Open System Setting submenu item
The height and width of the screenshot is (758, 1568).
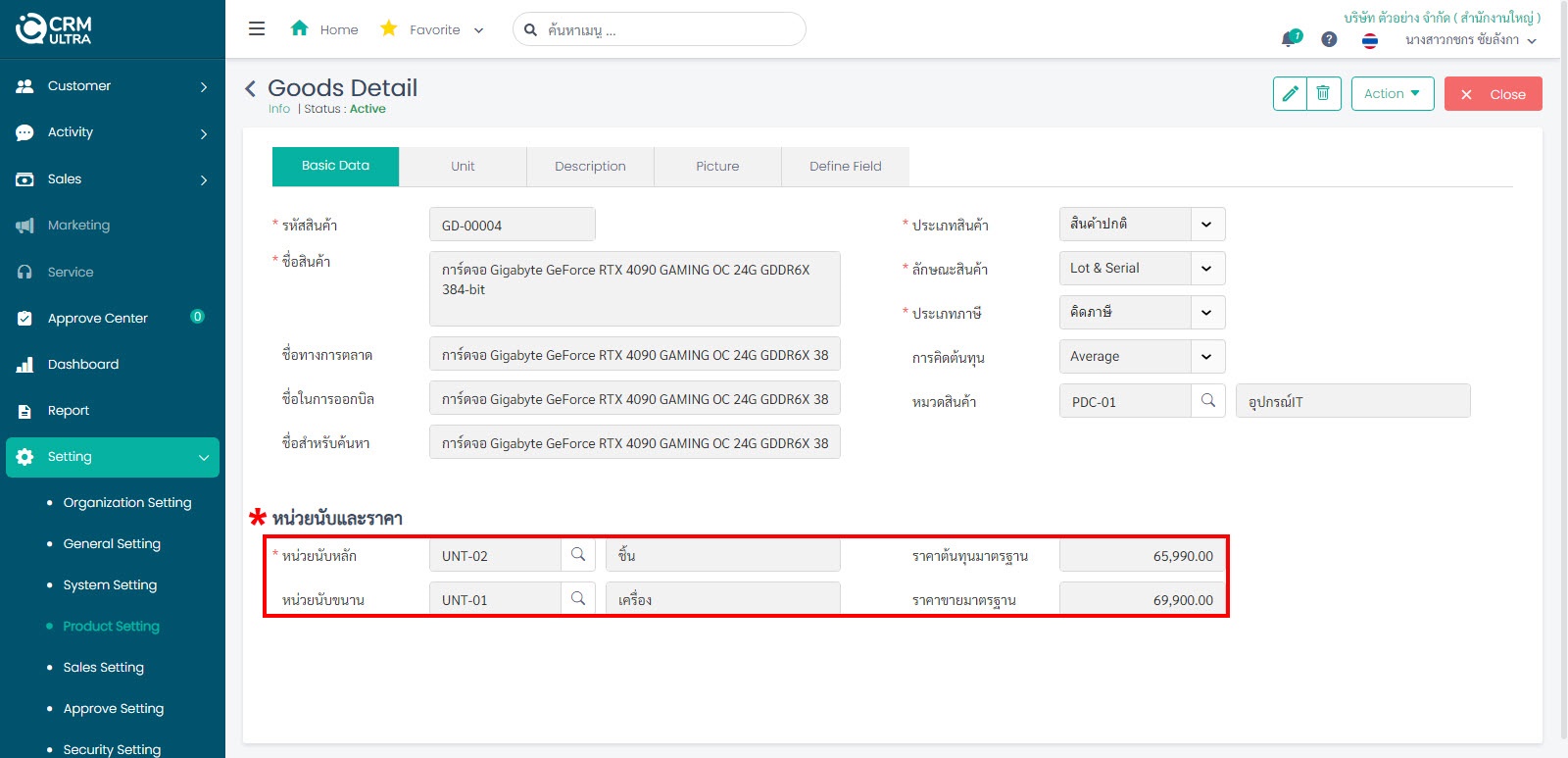[x=110, y=585]
